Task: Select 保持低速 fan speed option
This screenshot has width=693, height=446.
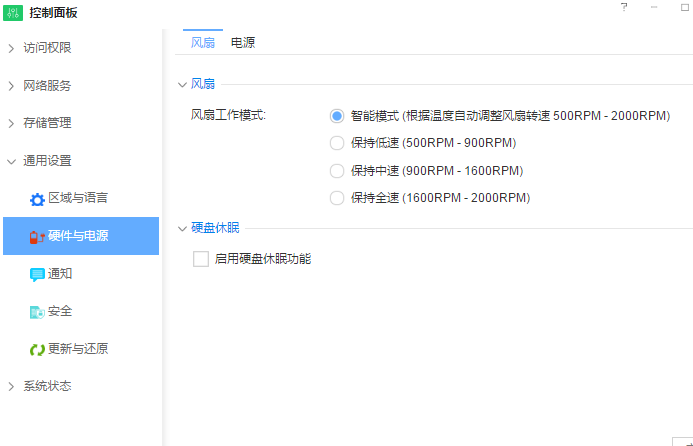Action: (337, 143)
